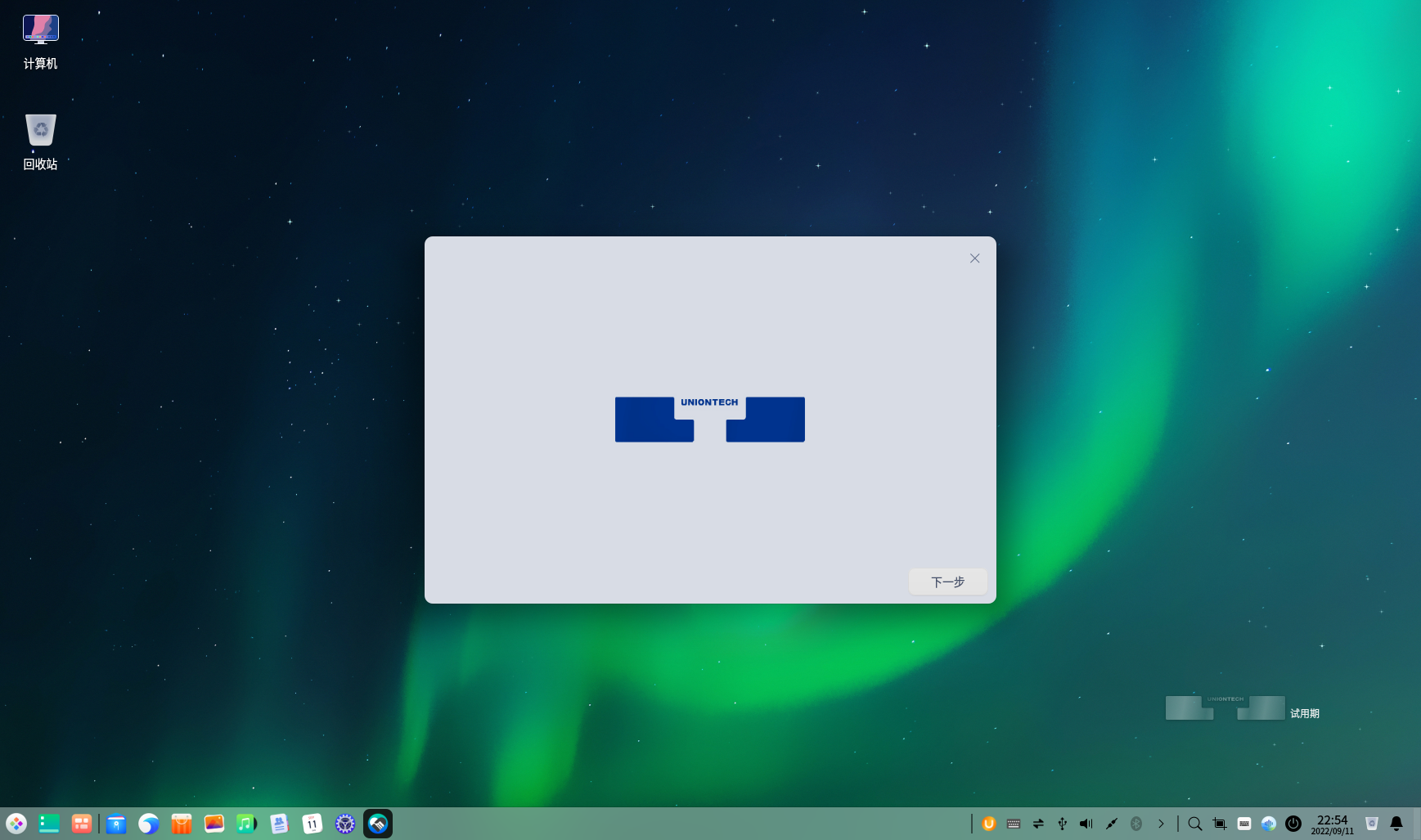1421x840 pixels.
Task: Open the onscreen keyboard dock icon
Action: point(1244,824)
